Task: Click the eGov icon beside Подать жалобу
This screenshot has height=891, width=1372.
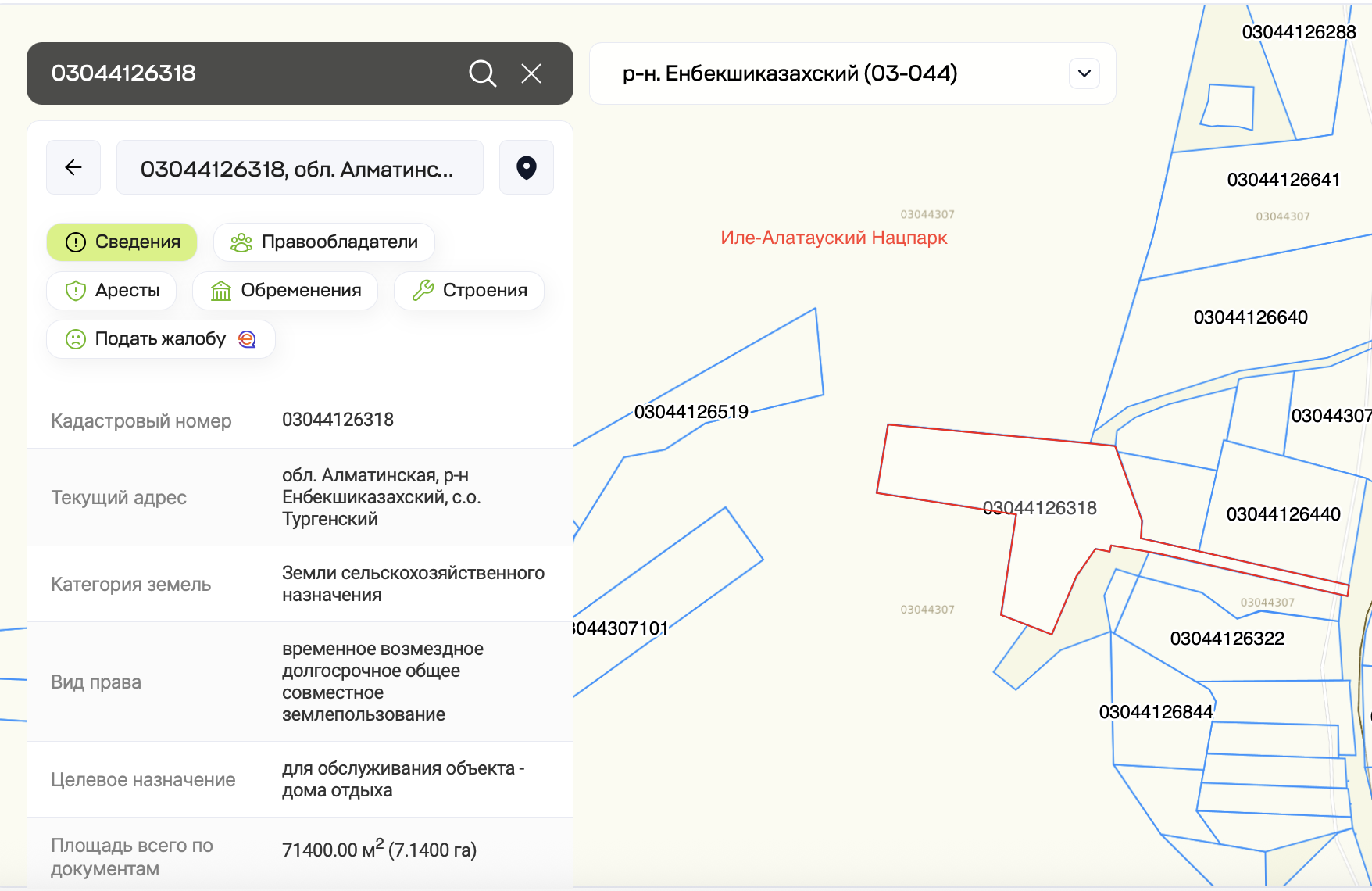Action: [x=247, y=339]
